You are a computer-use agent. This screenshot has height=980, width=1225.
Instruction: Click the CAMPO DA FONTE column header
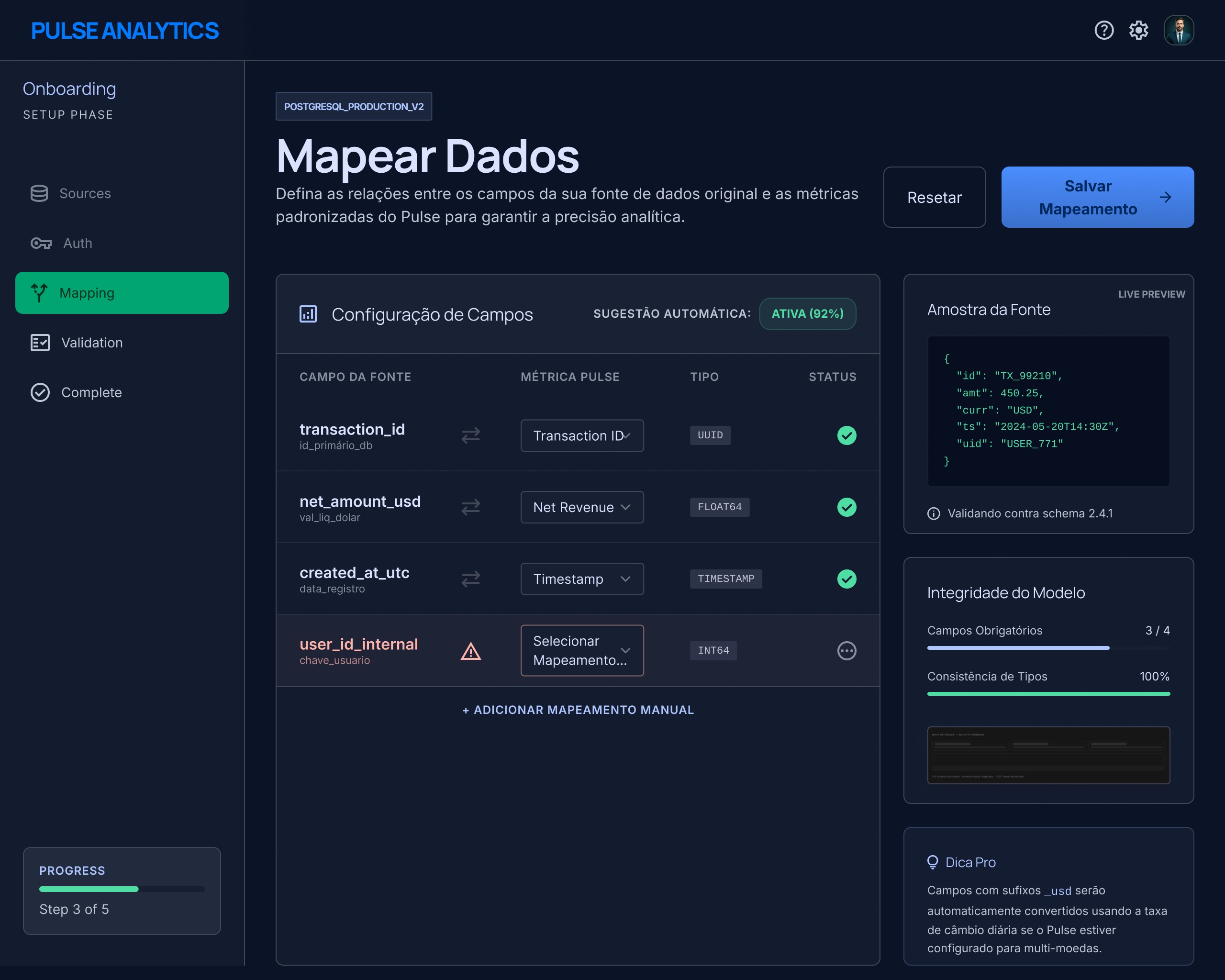click(x=355, y=377)
